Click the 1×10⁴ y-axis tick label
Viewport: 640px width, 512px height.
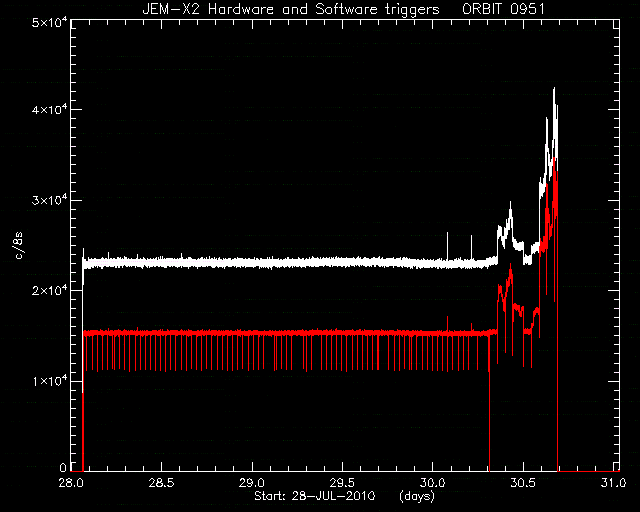point(50,382)
